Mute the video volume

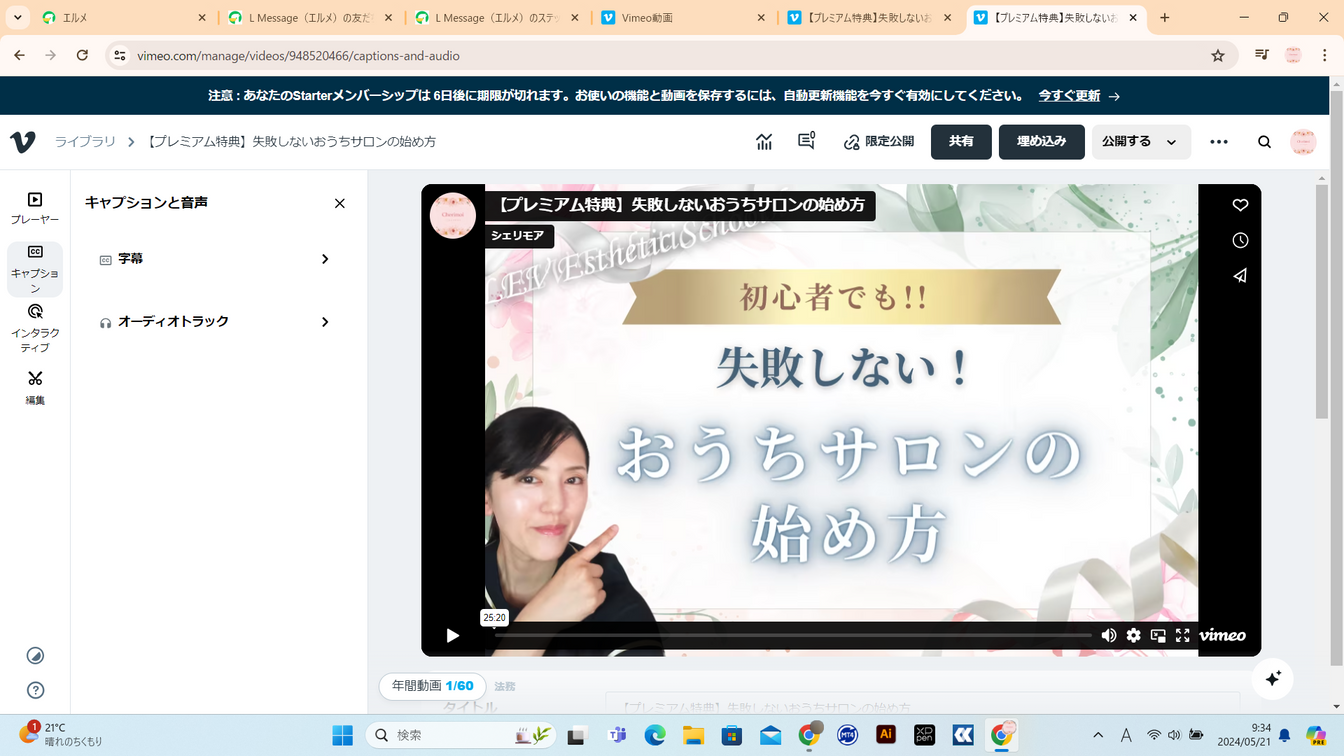[x=1108, y=635]
